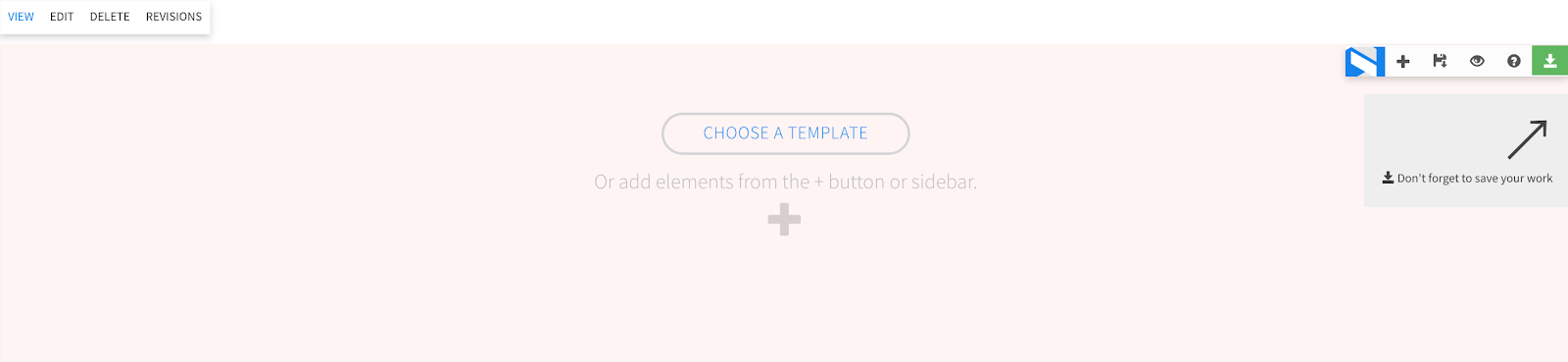Select the DELETE tab

click(110, 17)
